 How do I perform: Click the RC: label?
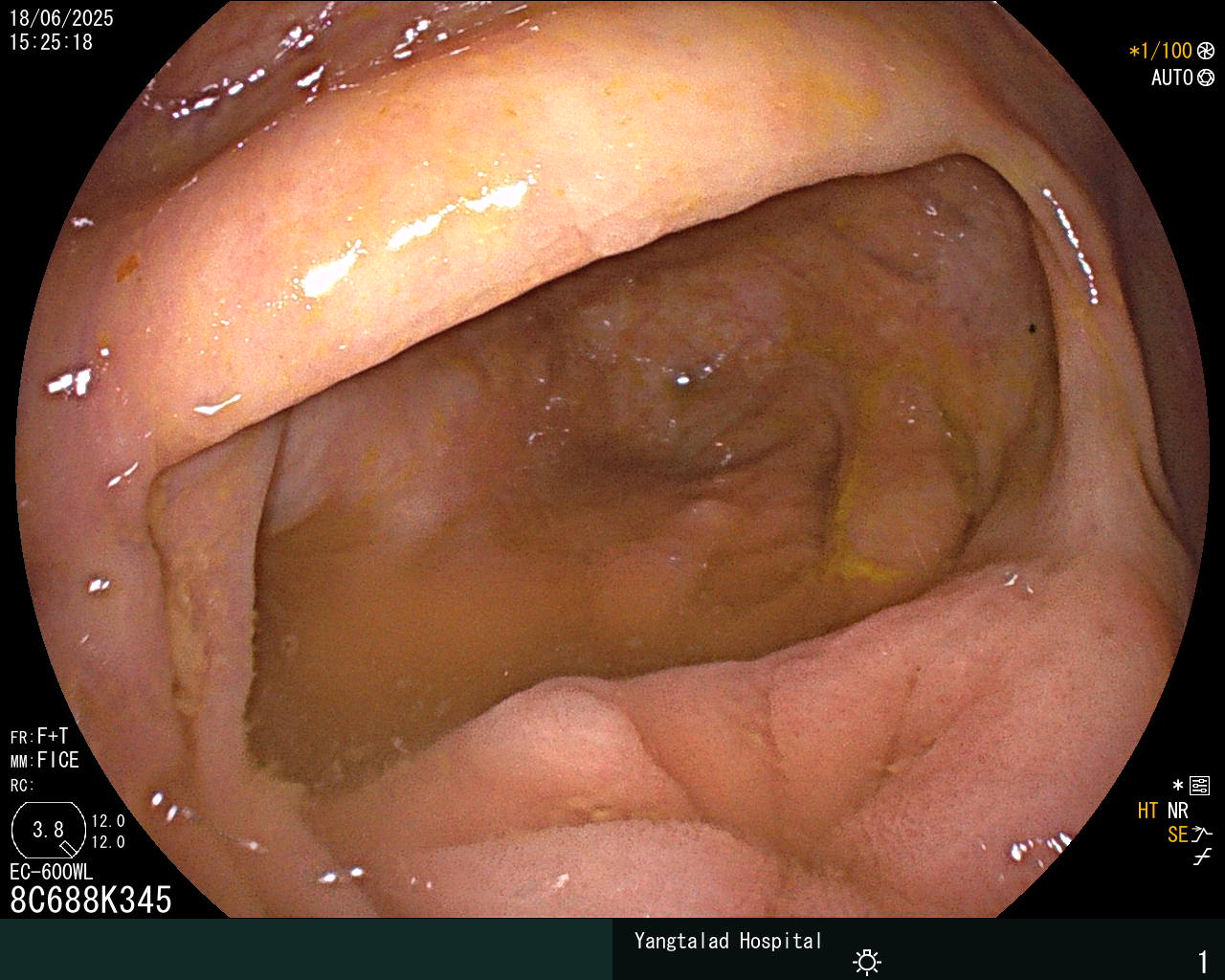[22, 785]
